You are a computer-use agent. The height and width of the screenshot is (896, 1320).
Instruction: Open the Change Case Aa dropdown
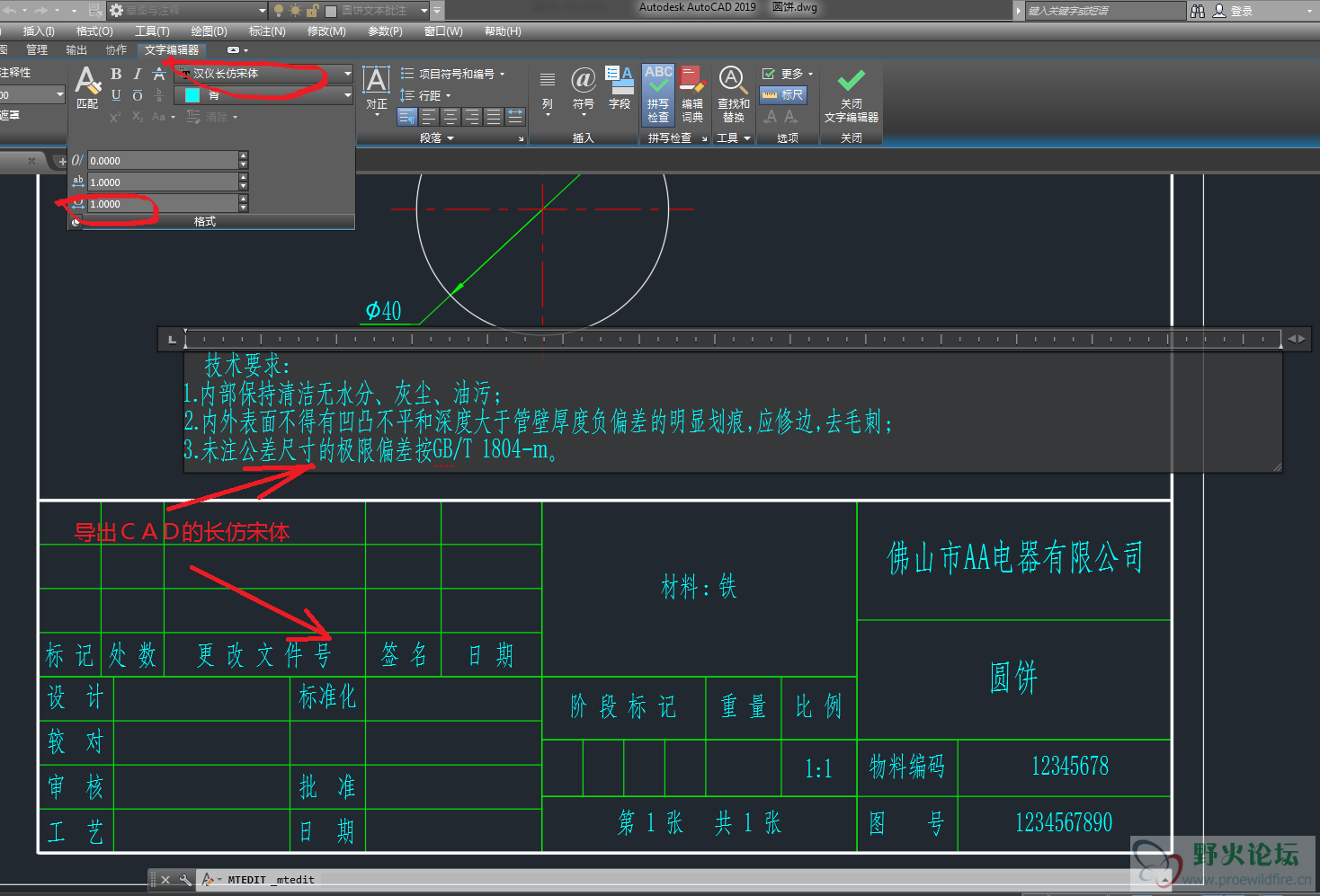click(x=163, y=117)
